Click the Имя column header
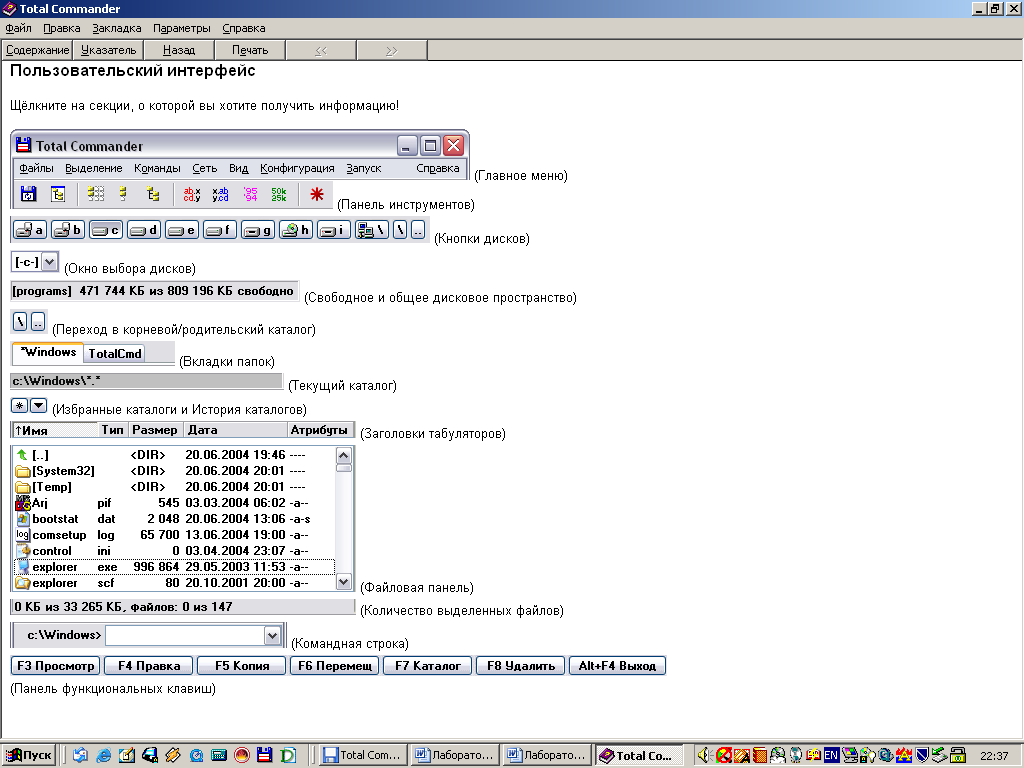Screen dimensions: 1024x768 click(x=56, y=430)
